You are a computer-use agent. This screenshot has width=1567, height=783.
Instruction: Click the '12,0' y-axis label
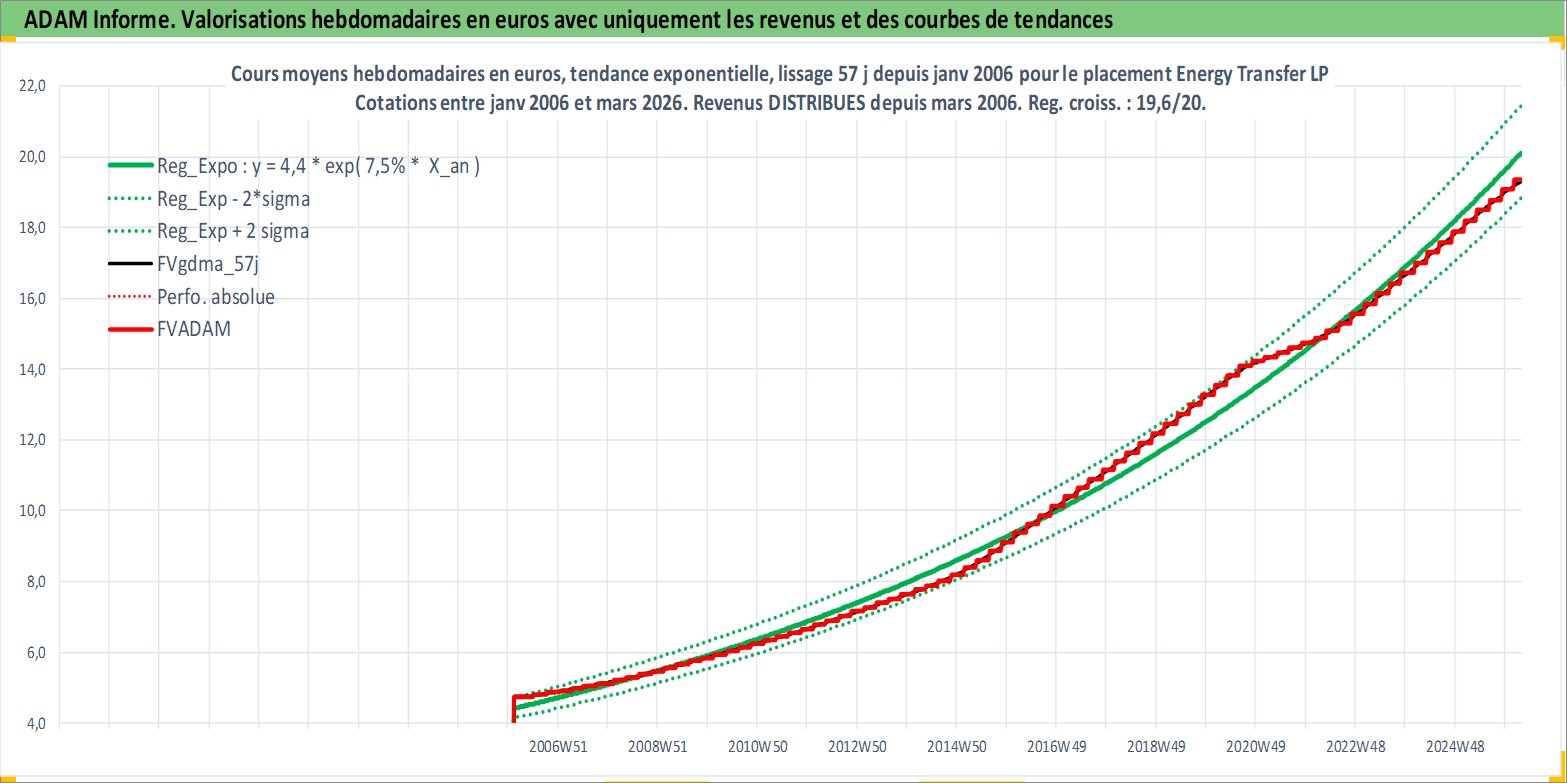click(33, 440)
